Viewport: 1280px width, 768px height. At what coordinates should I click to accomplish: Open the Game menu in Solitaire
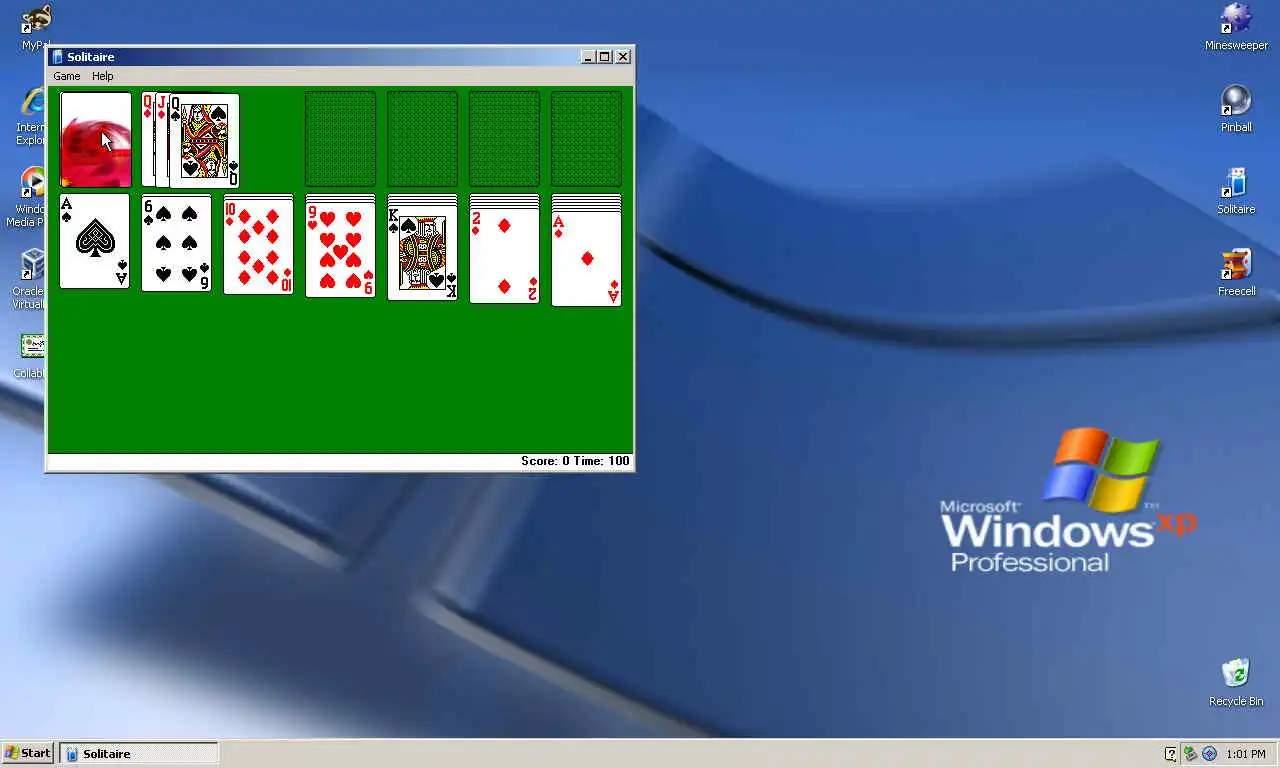tap(66, 76)
